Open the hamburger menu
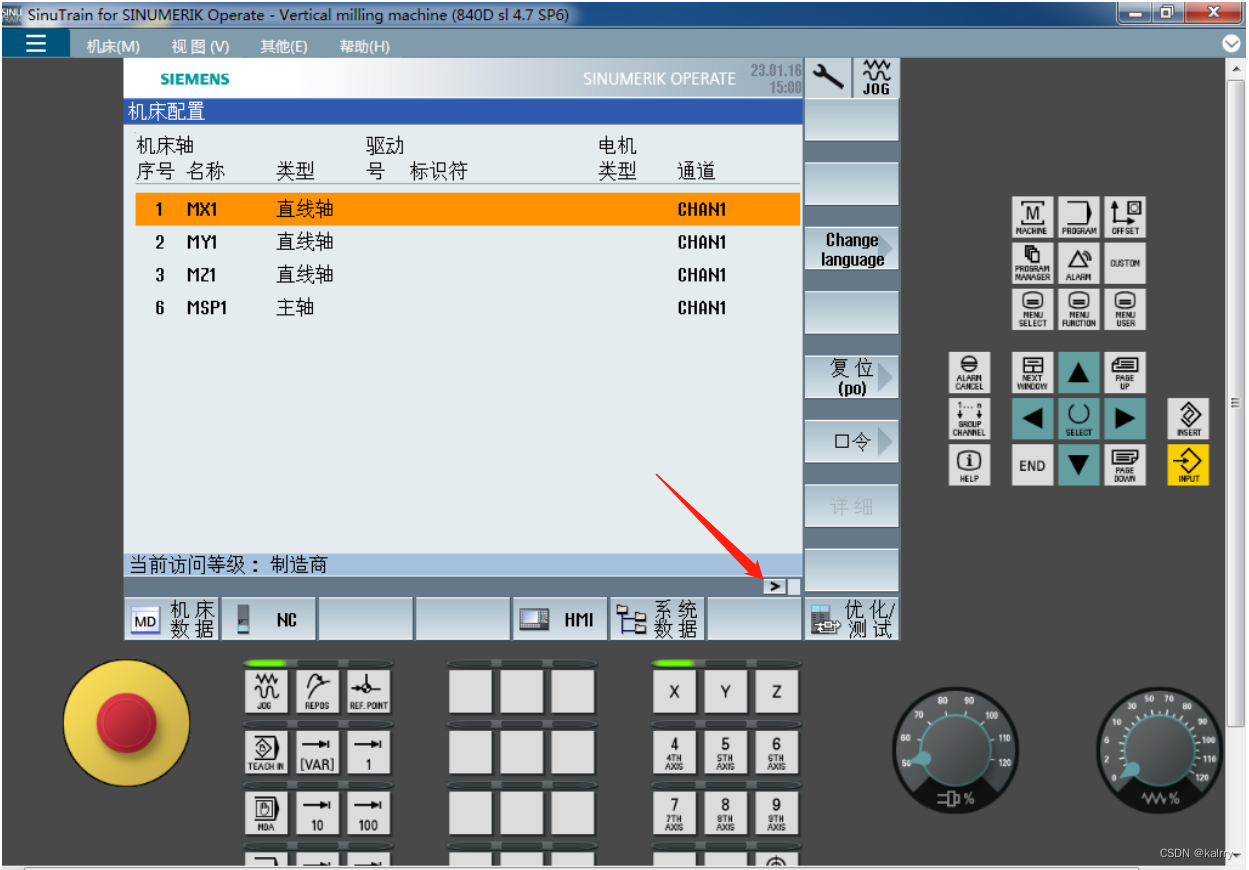Viewport: 1249px width, 870px height. pos(36,43)
